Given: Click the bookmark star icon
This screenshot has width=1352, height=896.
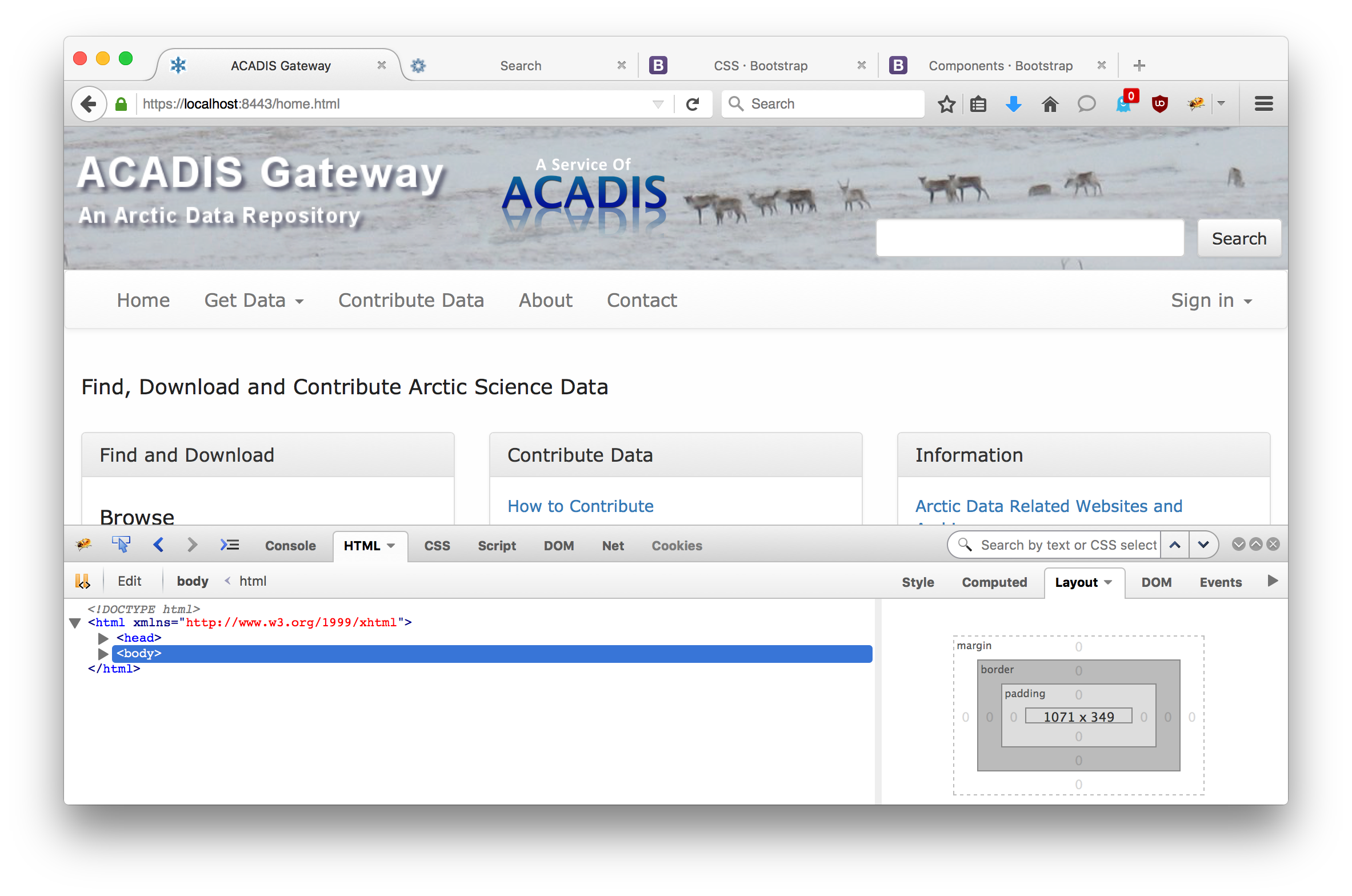Looking at the screenshot, I should 946,104.
